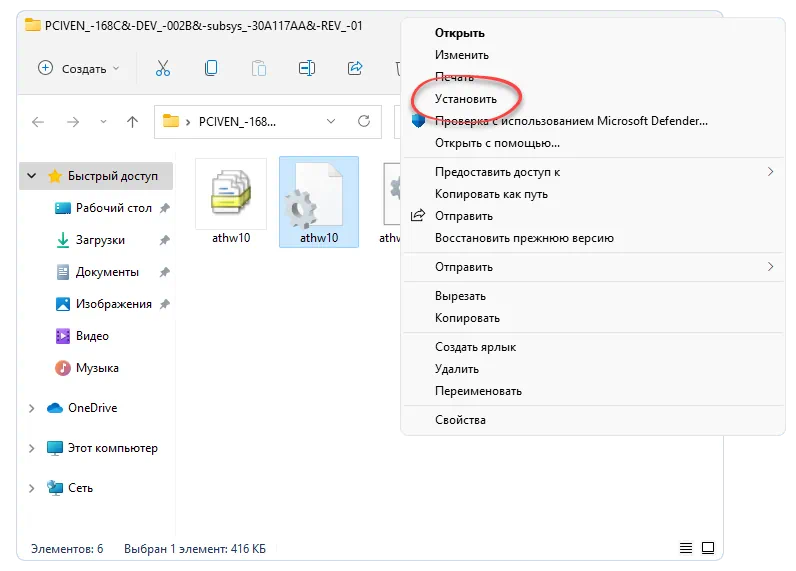Open the Создать new item button
Viewport: 796px width, 571px height.
(x=79, y=69)
